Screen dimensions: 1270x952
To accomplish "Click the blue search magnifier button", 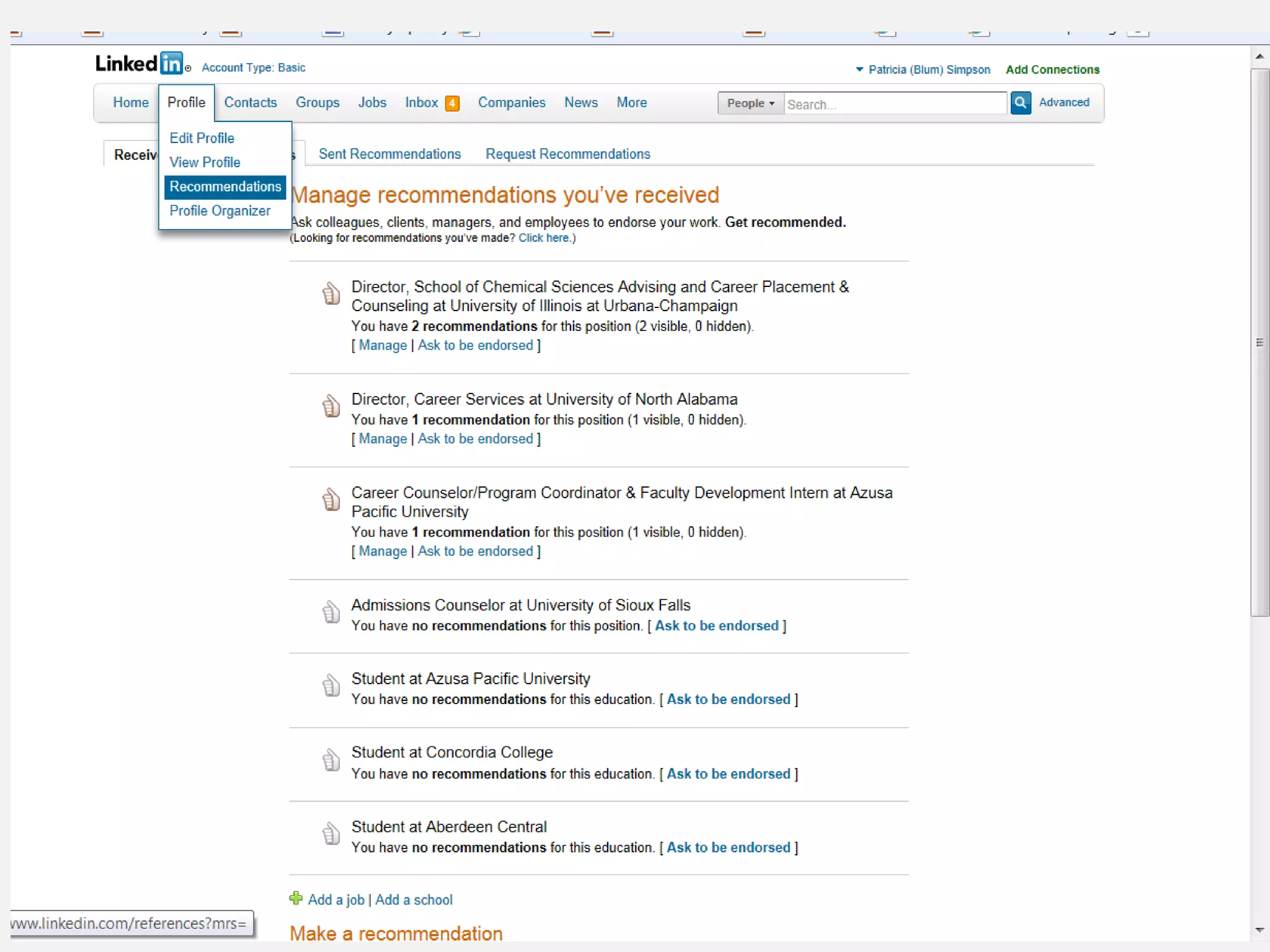I will pyautogui.click(x=1020, y=103).
